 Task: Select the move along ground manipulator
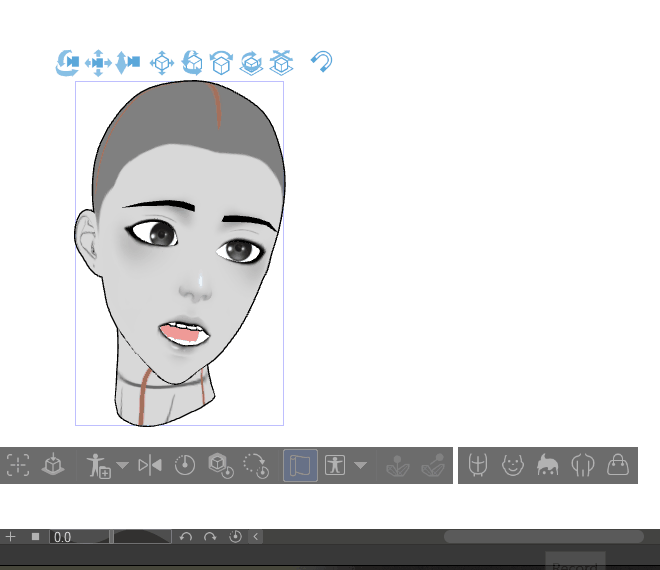pos(281,63)
